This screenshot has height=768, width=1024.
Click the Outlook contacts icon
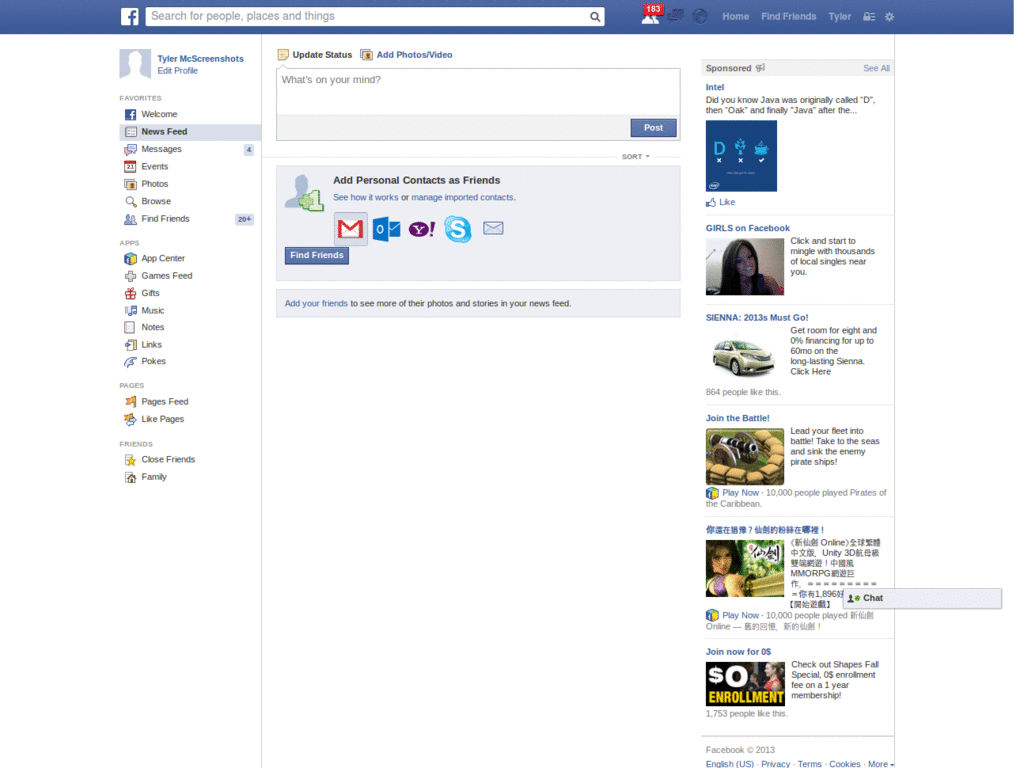pos(386,229)
